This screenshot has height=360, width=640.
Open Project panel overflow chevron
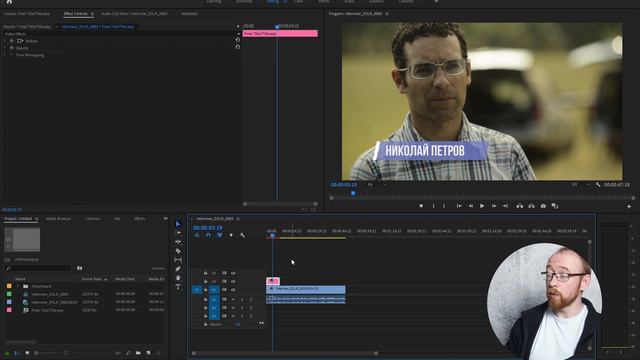[165, 219]
